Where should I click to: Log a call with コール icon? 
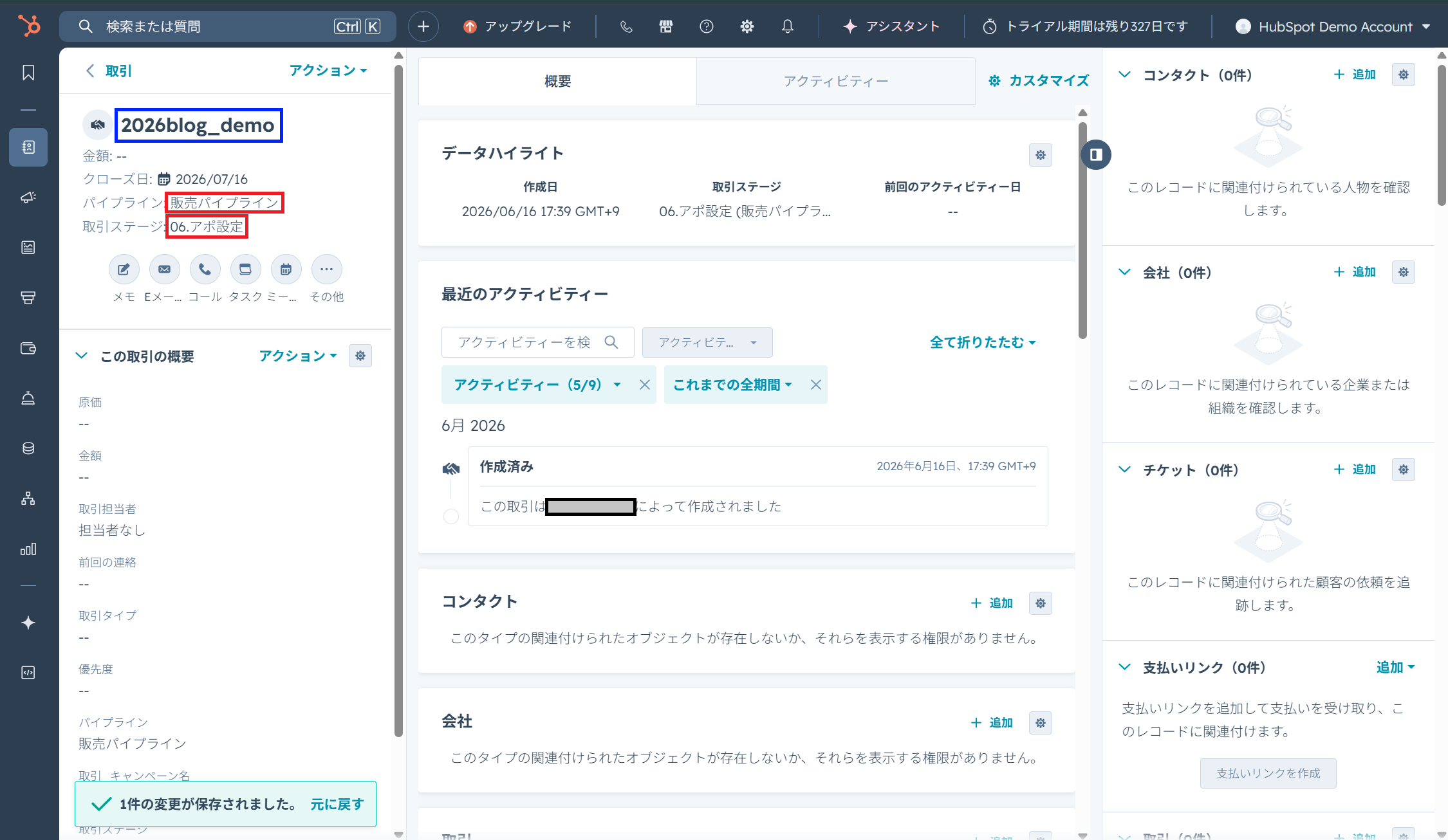tap(205, 269)
